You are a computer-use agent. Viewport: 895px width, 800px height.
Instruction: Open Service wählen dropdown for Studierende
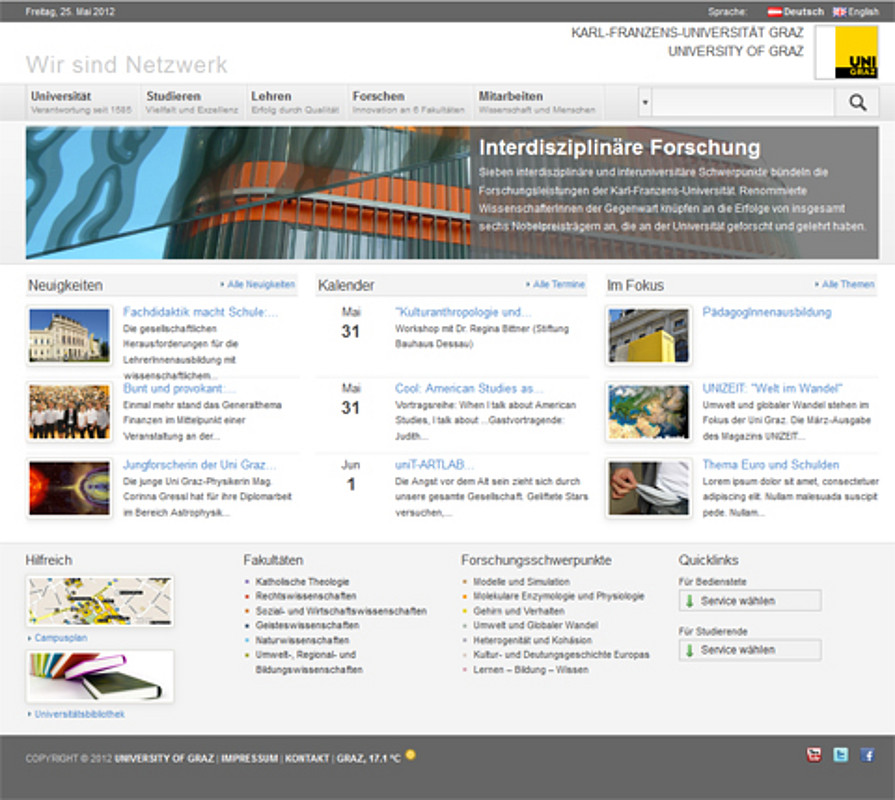pos(750,650)
